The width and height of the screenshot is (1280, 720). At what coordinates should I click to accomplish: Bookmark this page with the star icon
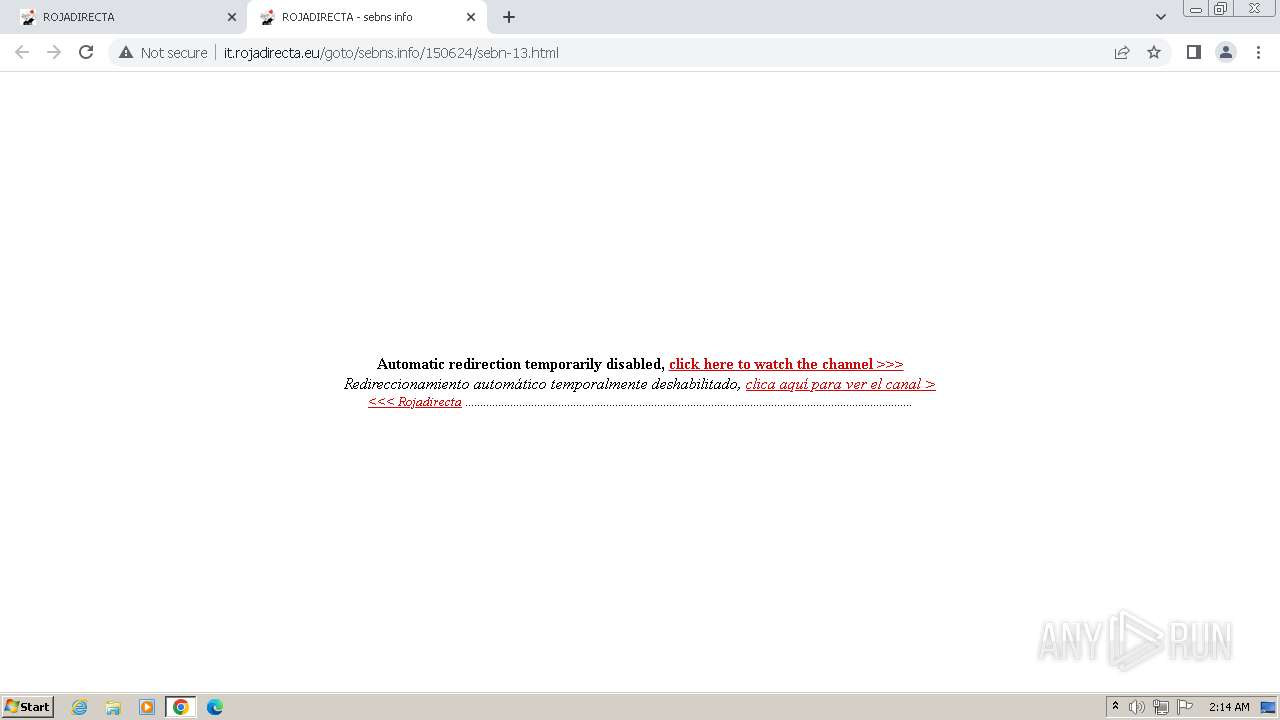click(x=1154, y=52)
